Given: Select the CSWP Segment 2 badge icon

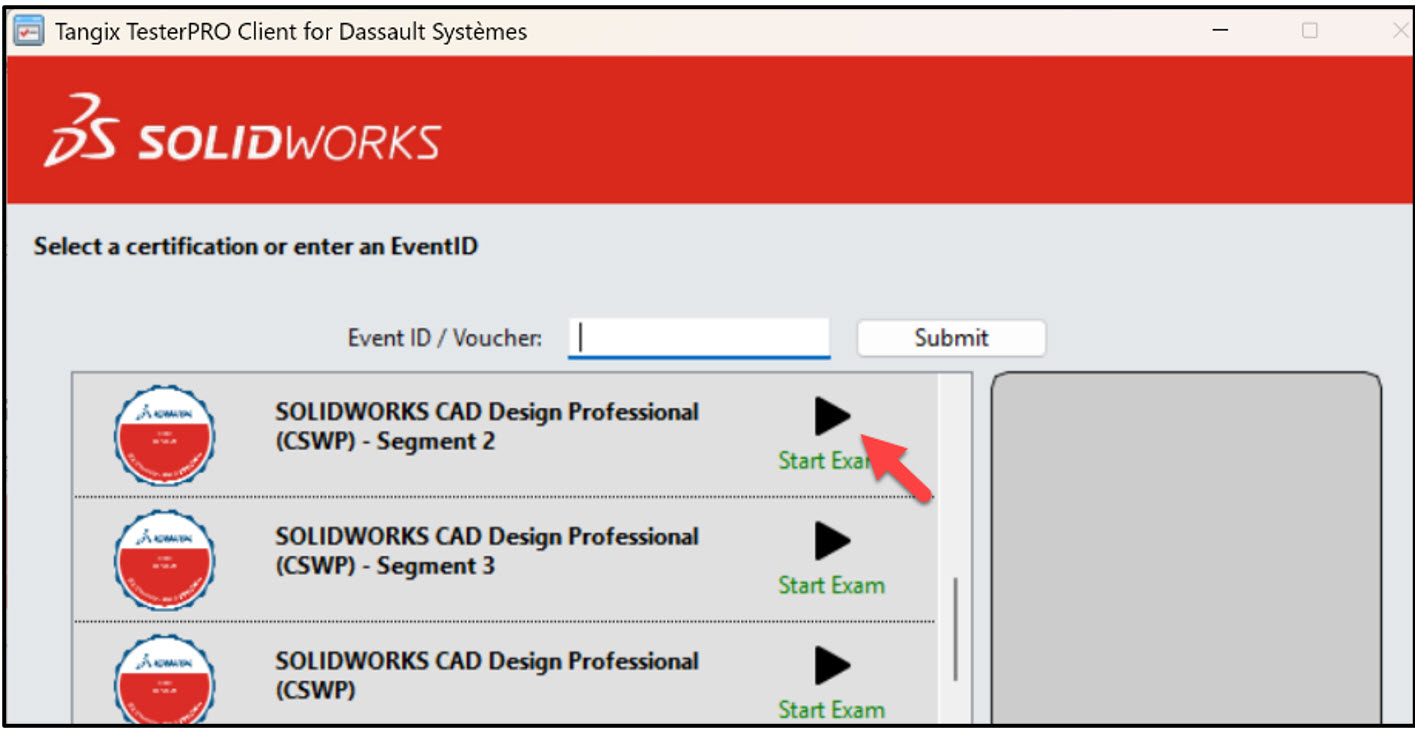Looking at the screenshot, I should pos(164,435).
